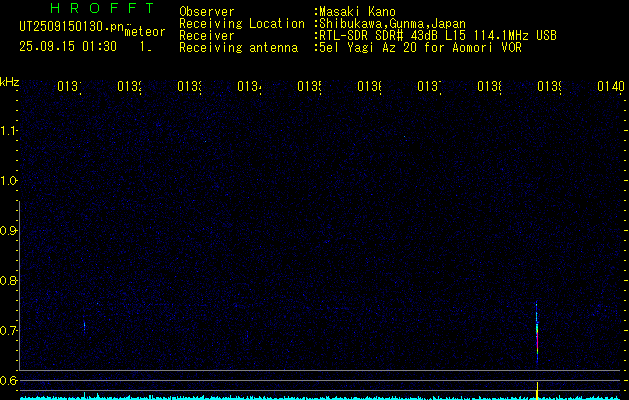Click the 0133 time marker
629x400 pixels.
pyautogui.click(x=189, y=86)
